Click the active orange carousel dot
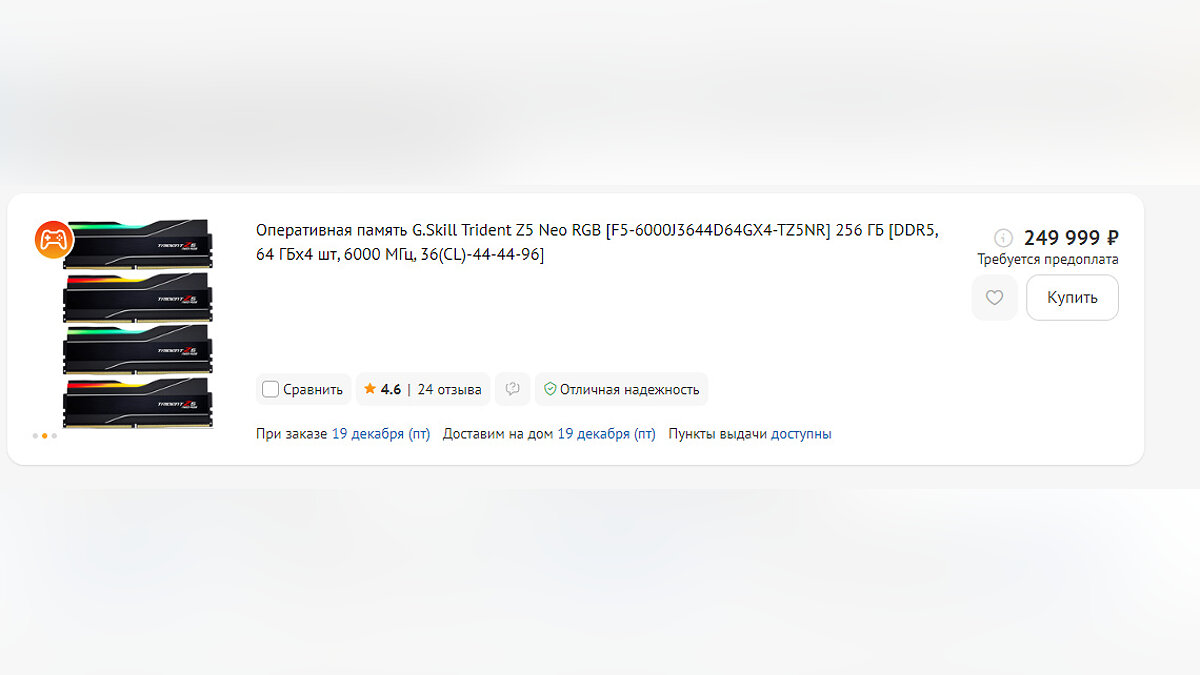Viewport: 1200px width, 675px height. [x=45, y=436]
